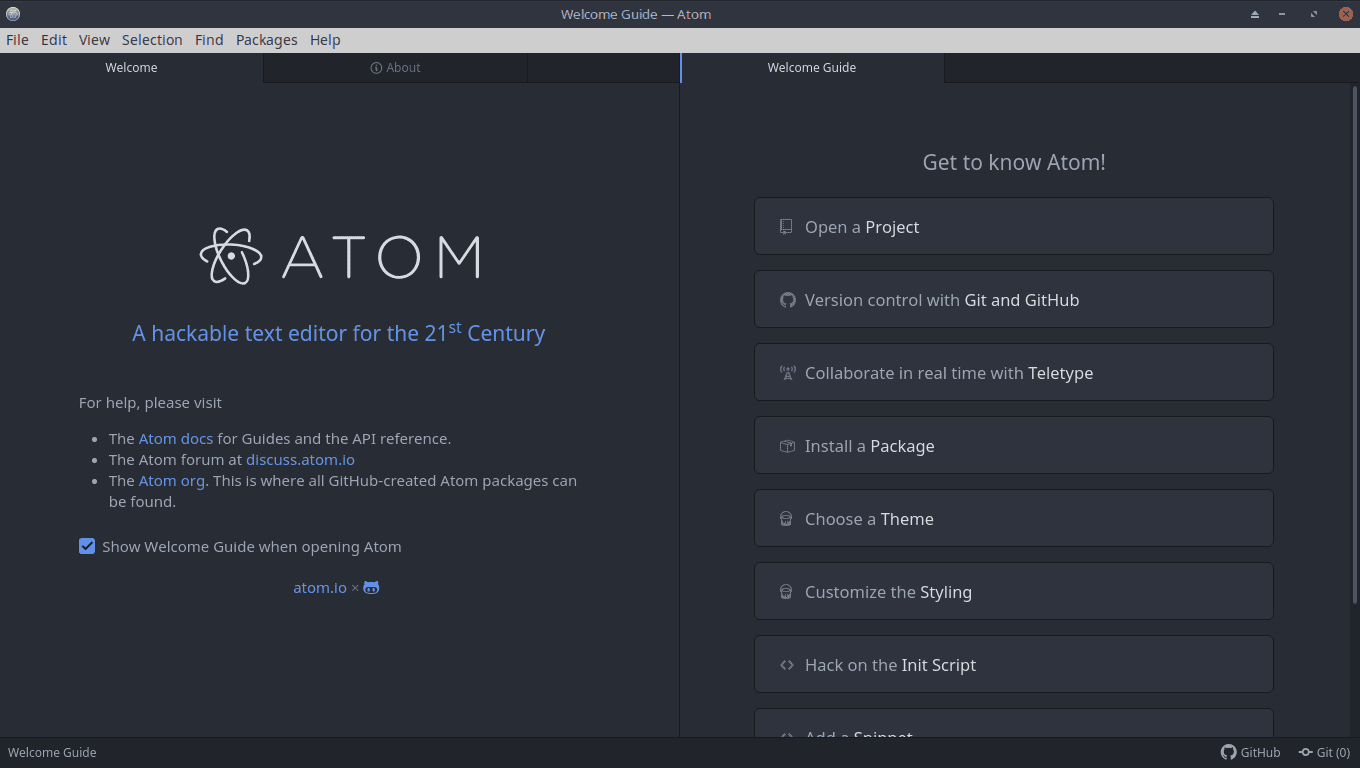
Task: Select the Welcome Guide tab
Action: click(812, 68)
